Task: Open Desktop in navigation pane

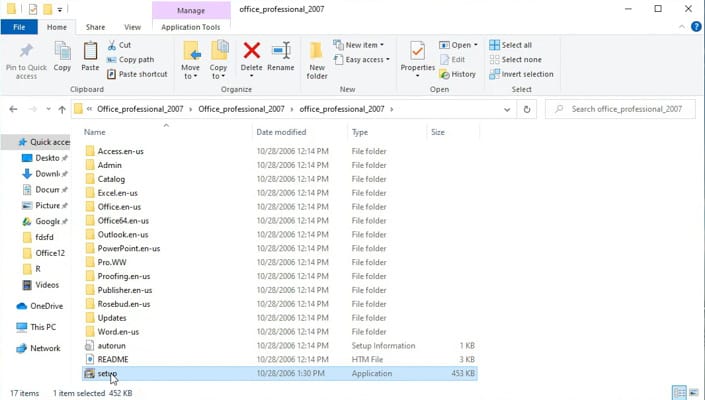Action: pos(45,158)
